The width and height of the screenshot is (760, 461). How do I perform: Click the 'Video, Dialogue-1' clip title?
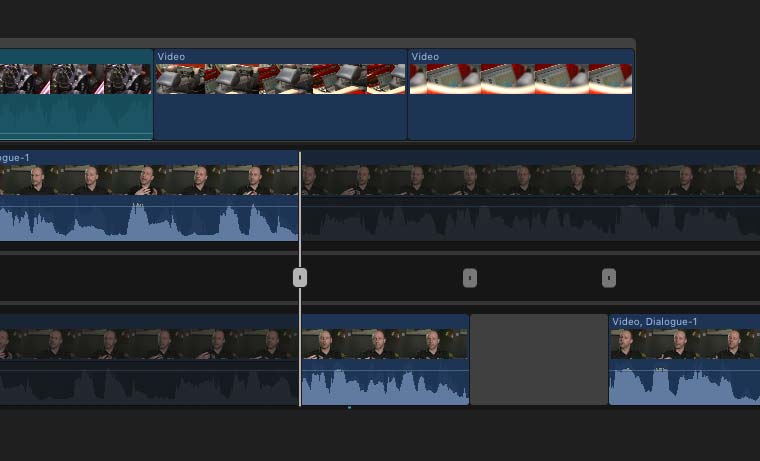pos(655,321)
